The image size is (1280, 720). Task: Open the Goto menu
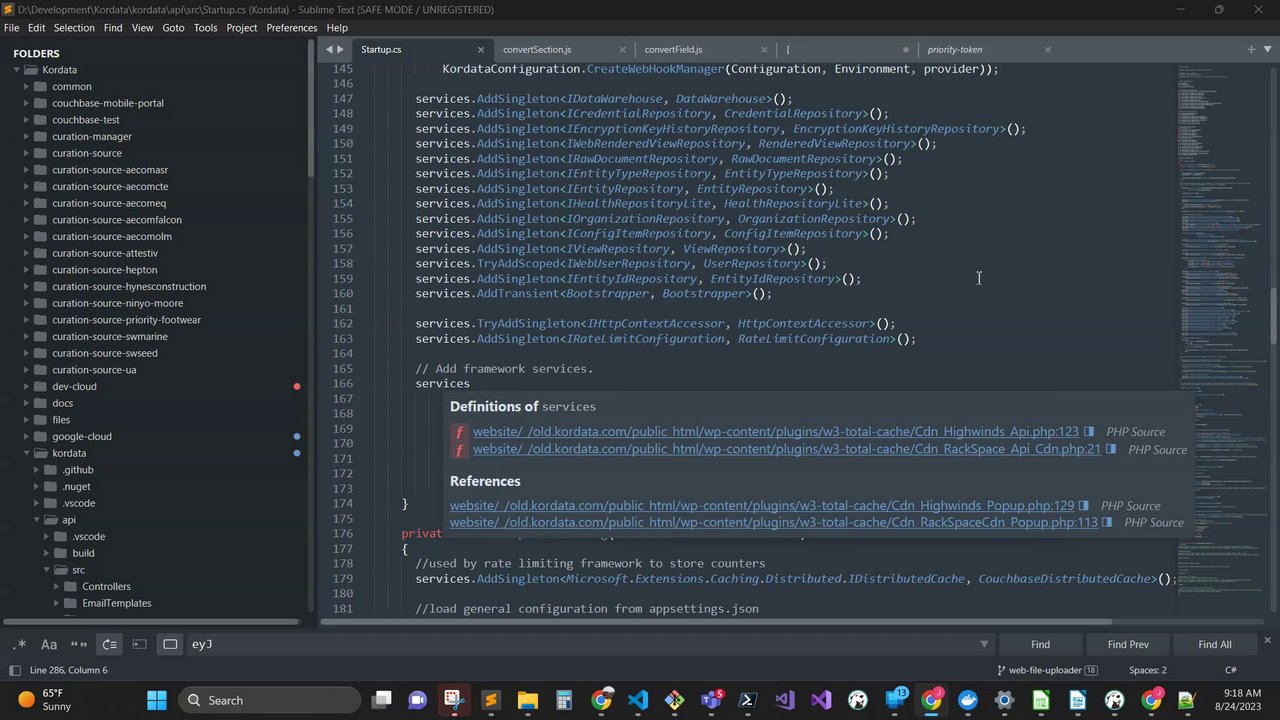(x=173, y=28)
